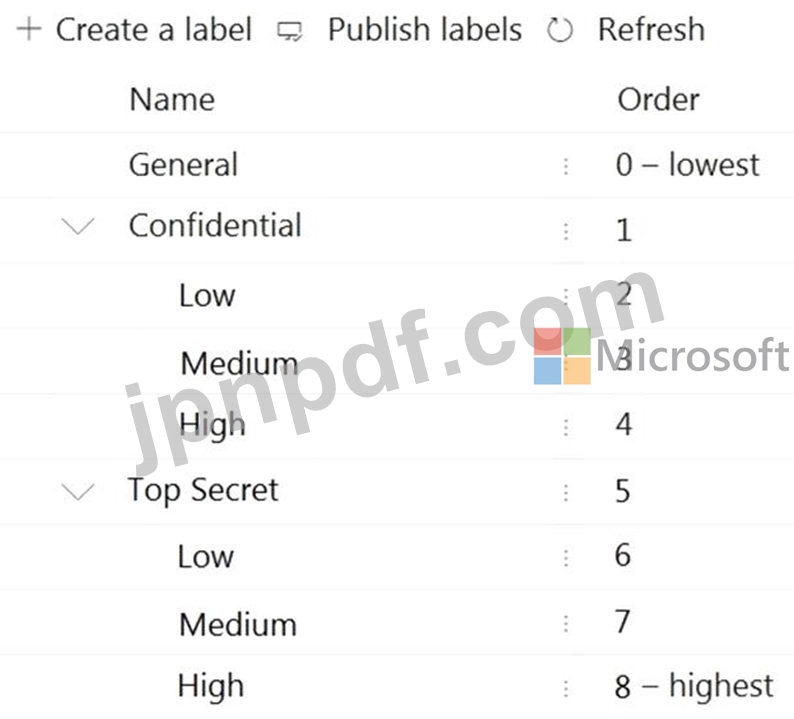The image size is (794, 719).
Task: Open the more-options dots for Confidential
Action: [x=566, y=231]
